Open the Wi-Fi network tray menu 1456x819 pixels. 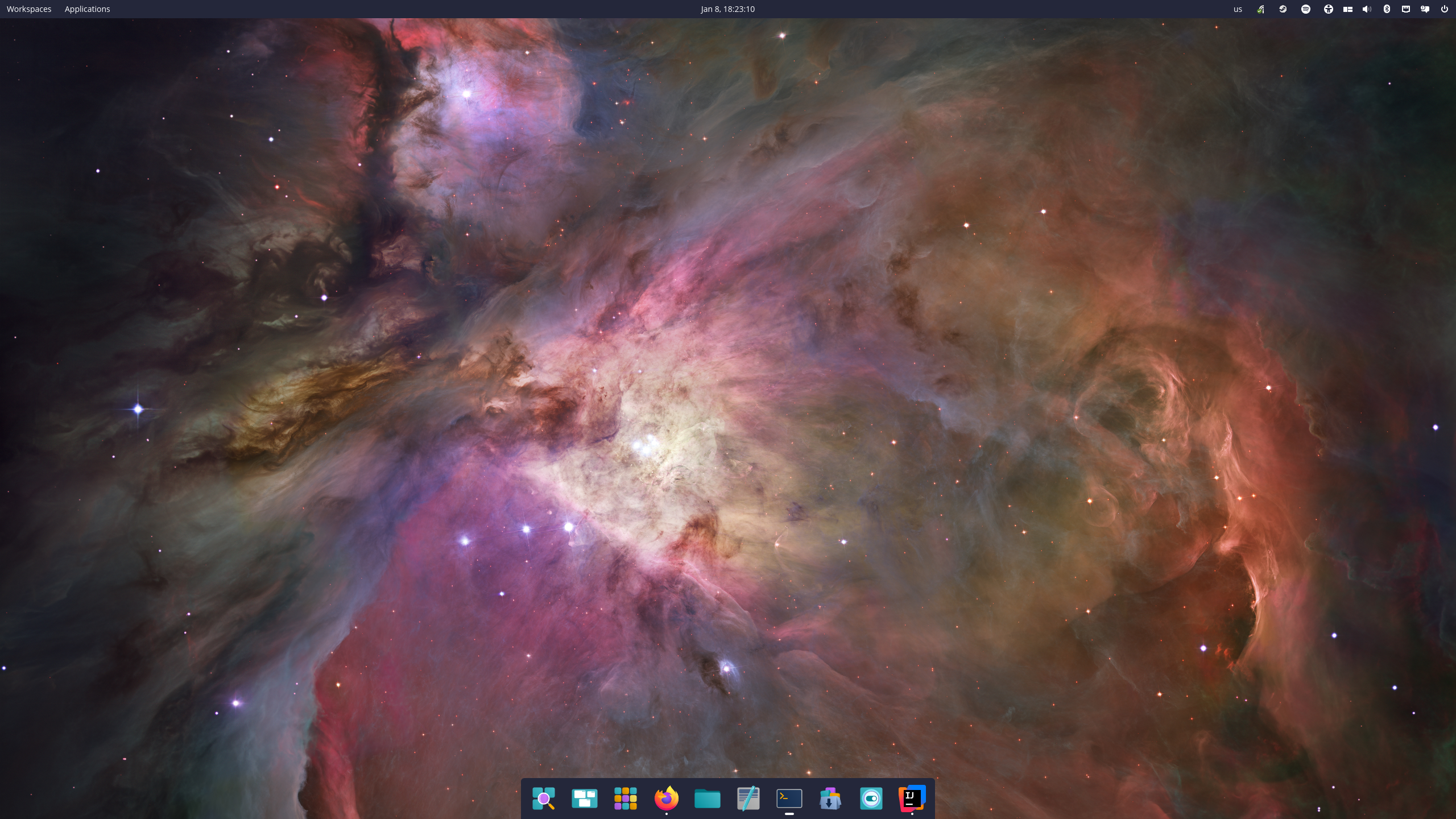click(x=1261, y=9)
